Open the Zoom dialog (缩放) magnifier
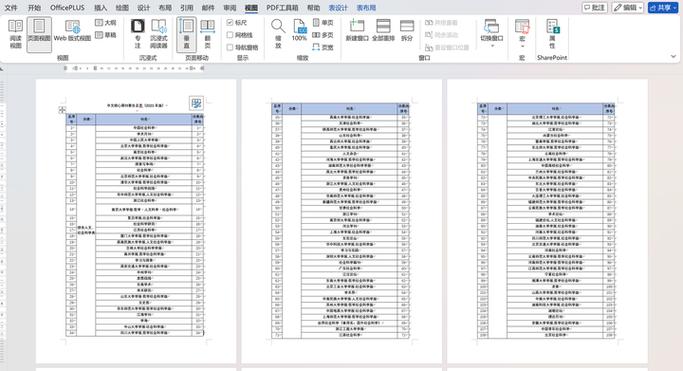The width and height of the screenshot is (683, 371). pos(278,34)
